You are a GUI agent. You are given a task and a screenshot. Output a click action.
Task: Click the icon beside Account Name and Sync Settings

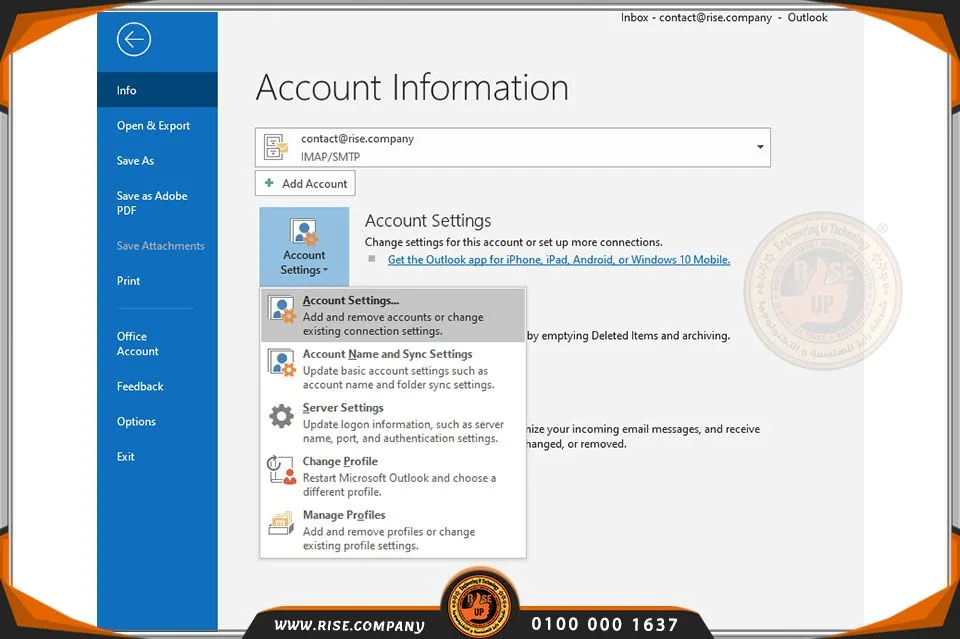pyautogui.click(x=282, y=363)
